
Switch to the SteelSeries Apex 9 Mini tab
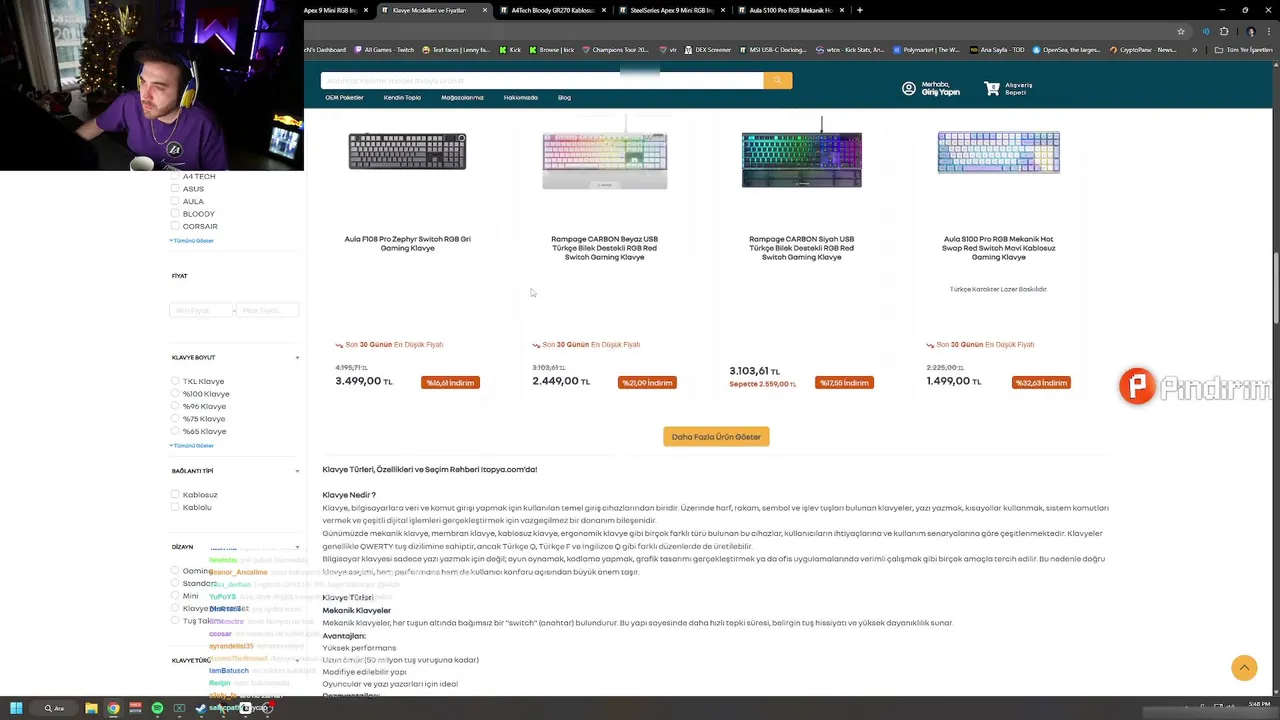(672, 10)
